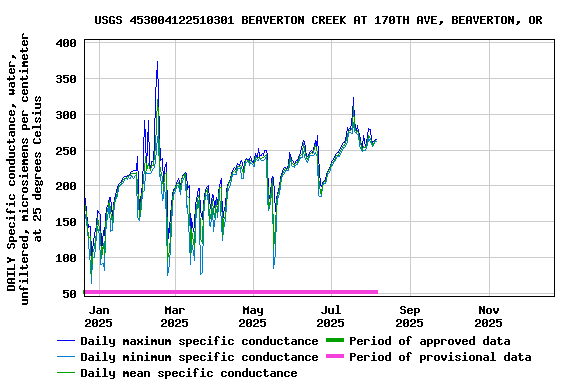
Task: Click the magenta provisional data legend swatch
Action: tap(335, 356)
